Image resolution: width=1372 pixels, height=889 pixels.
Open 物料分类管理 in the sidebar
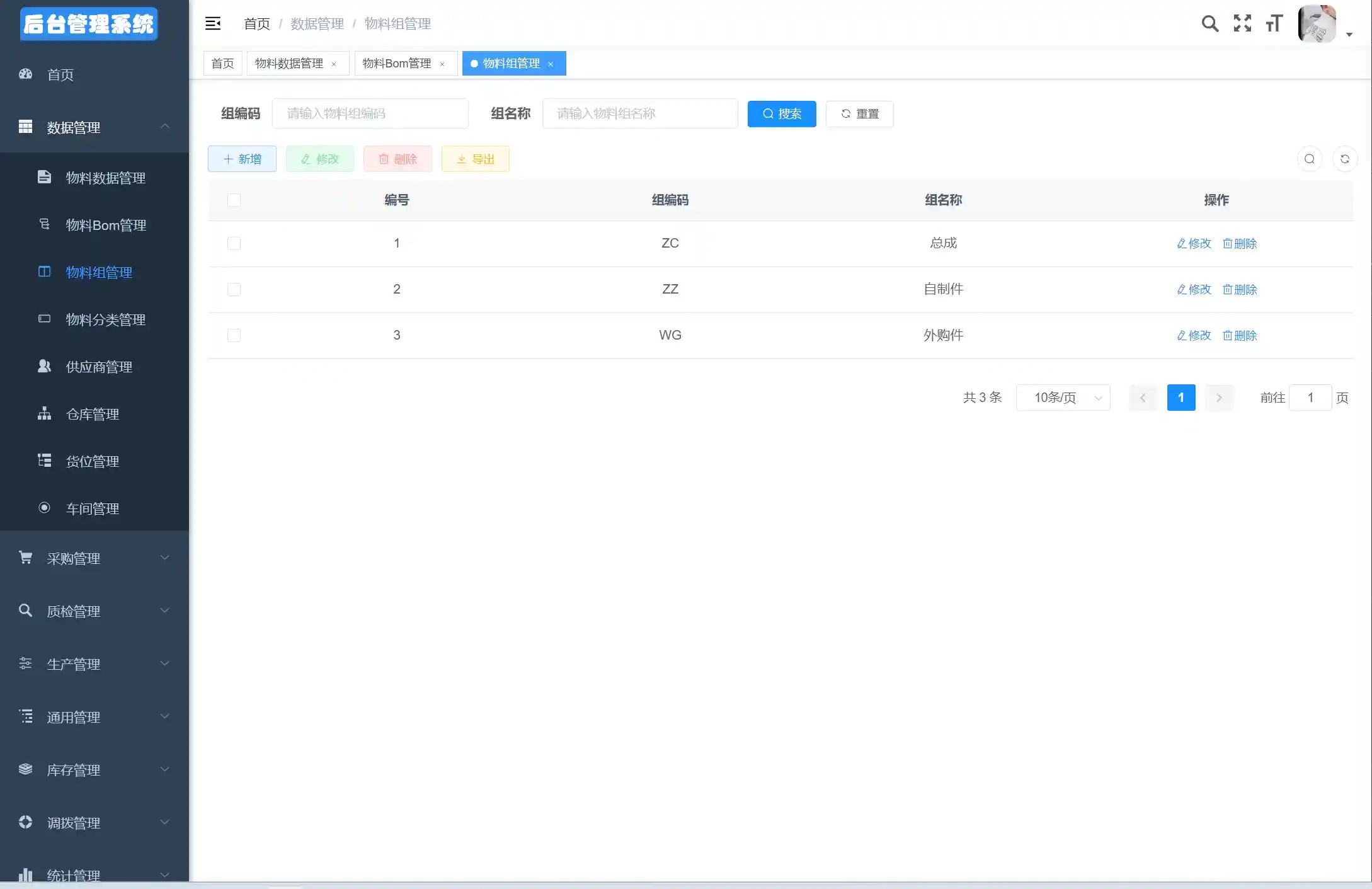tap(106, 319)
